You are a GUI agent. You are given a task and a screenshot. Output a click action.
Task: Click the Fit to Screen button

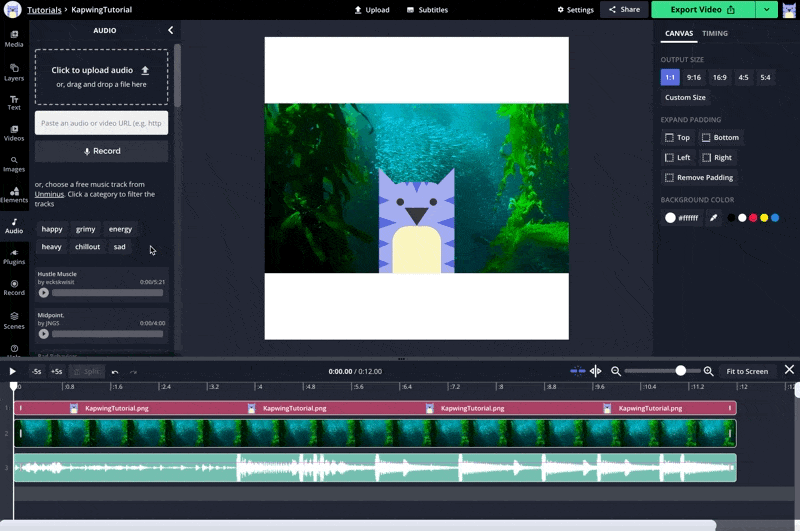coord(747,371)
